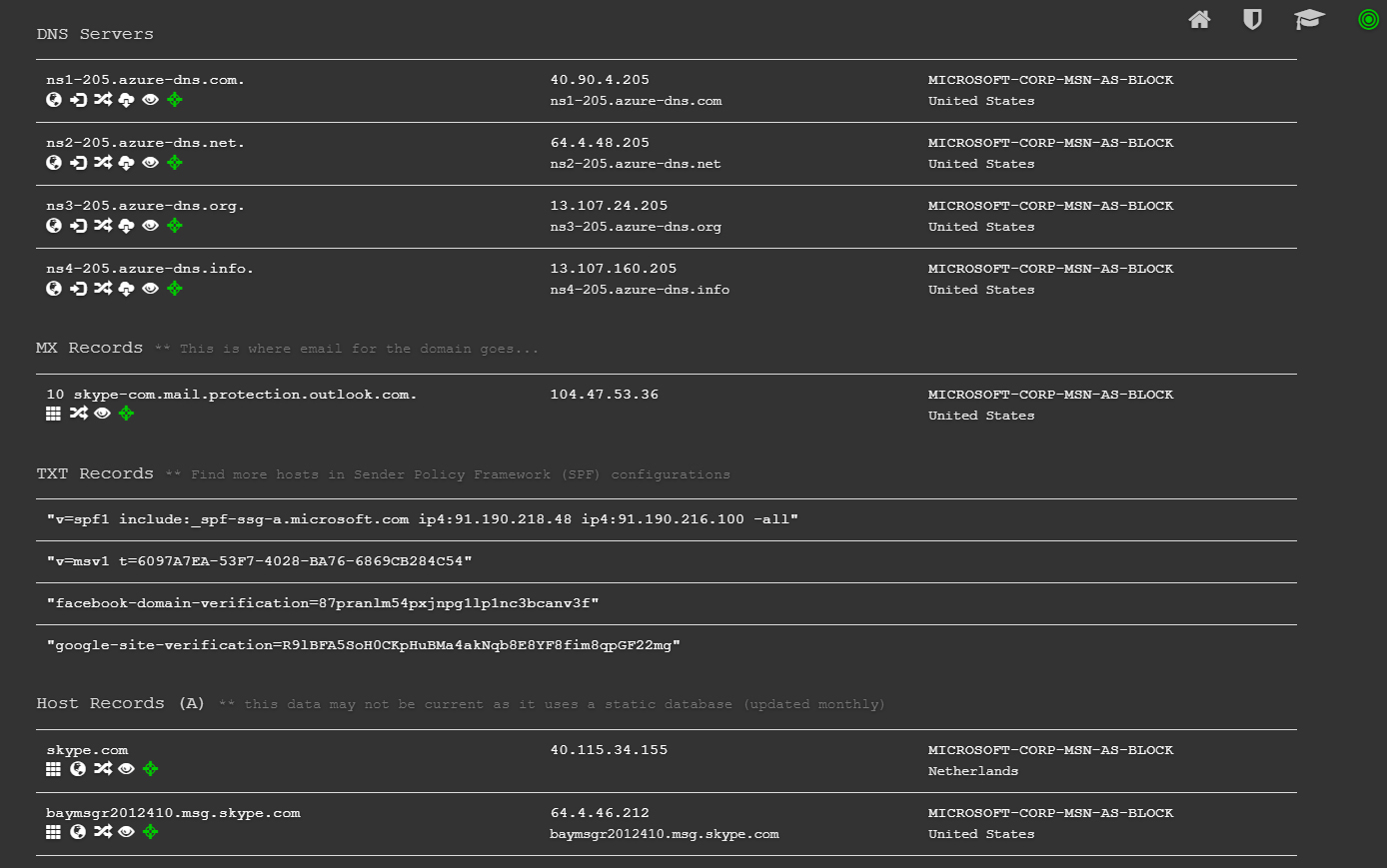
Task: Click the globe icon for baymsgr2012410.msg.skype.com
Action: point(78,831)
